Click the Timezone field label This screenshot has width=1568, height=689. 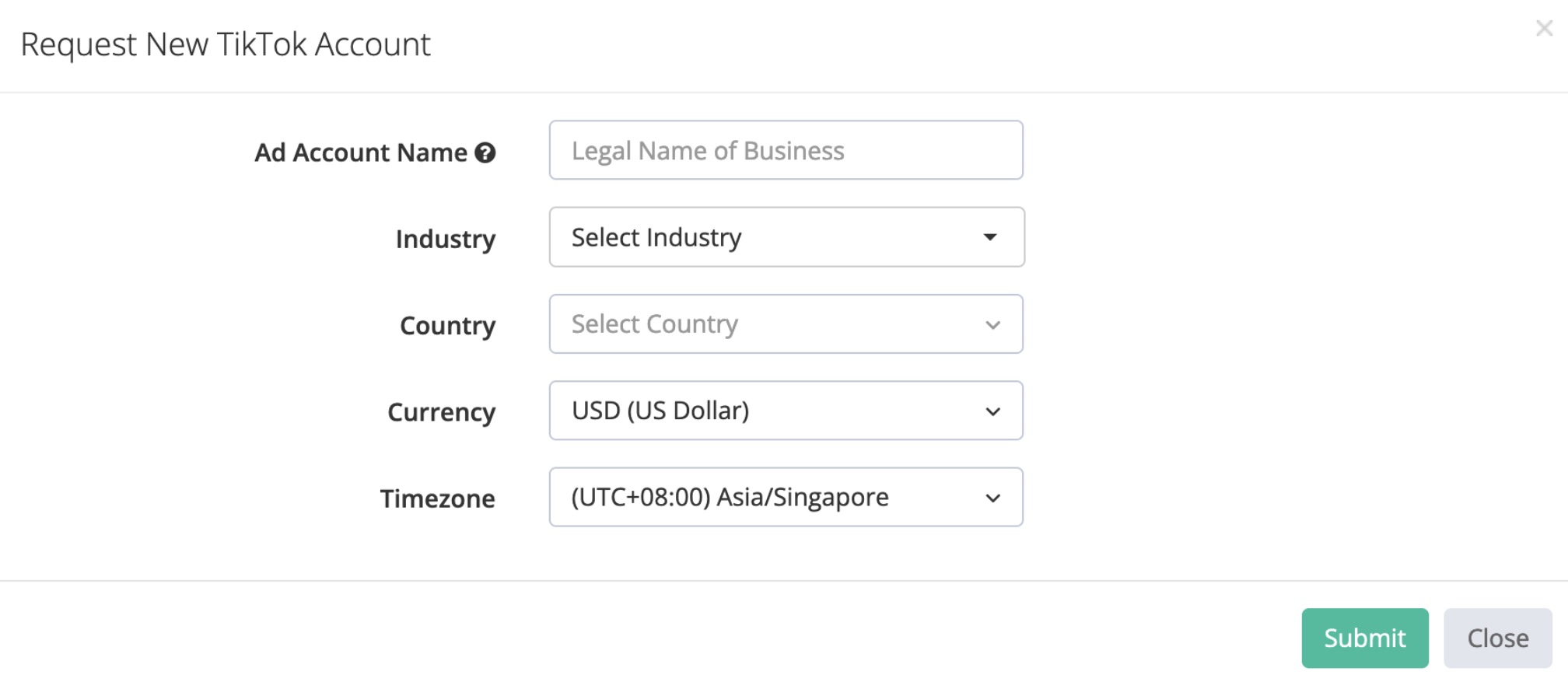[x=437, y=498]
